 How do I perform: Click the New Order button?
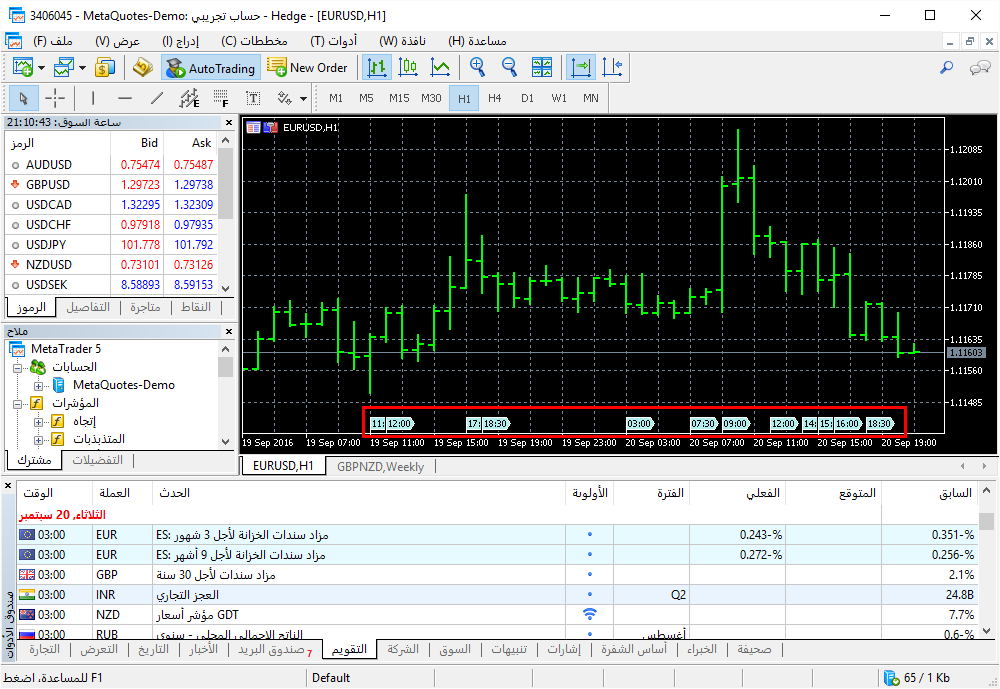click(x=307, y=67)
